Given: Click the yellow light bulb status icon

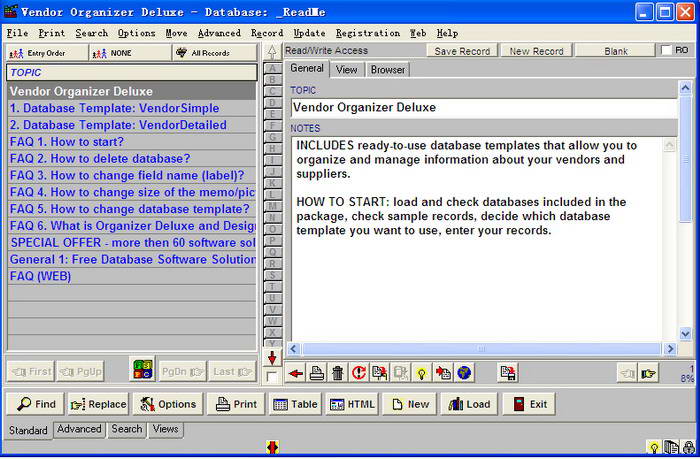Looking at the screenshot, I should click(654, 447).
